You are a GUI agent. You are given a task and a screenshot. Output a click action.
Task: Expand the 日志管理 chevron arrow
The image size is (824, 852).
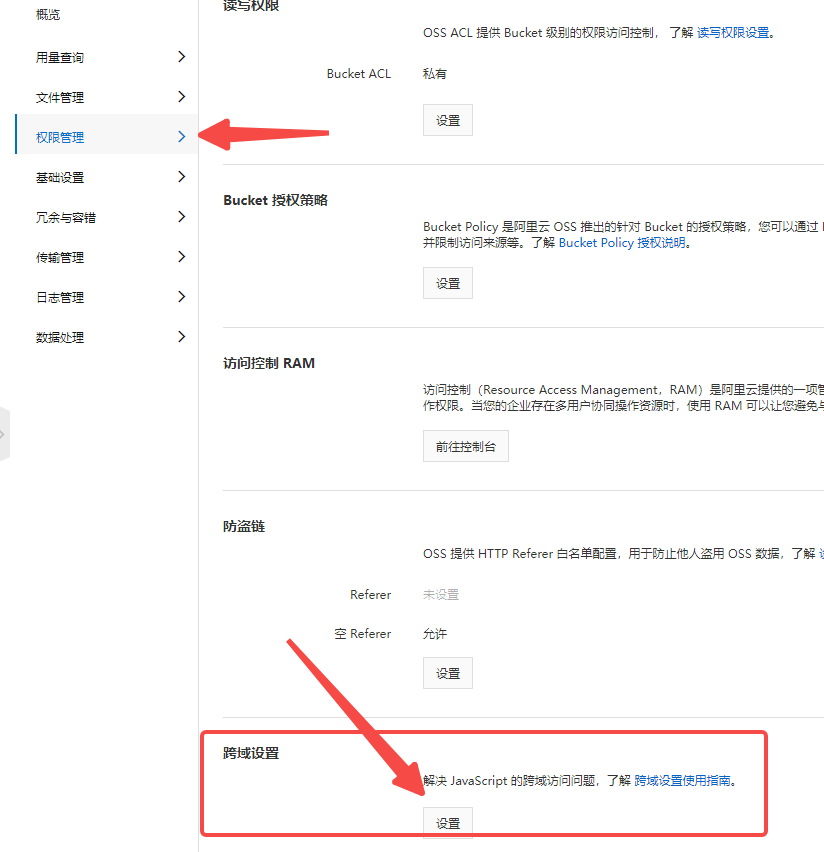(x=182, y=297)
